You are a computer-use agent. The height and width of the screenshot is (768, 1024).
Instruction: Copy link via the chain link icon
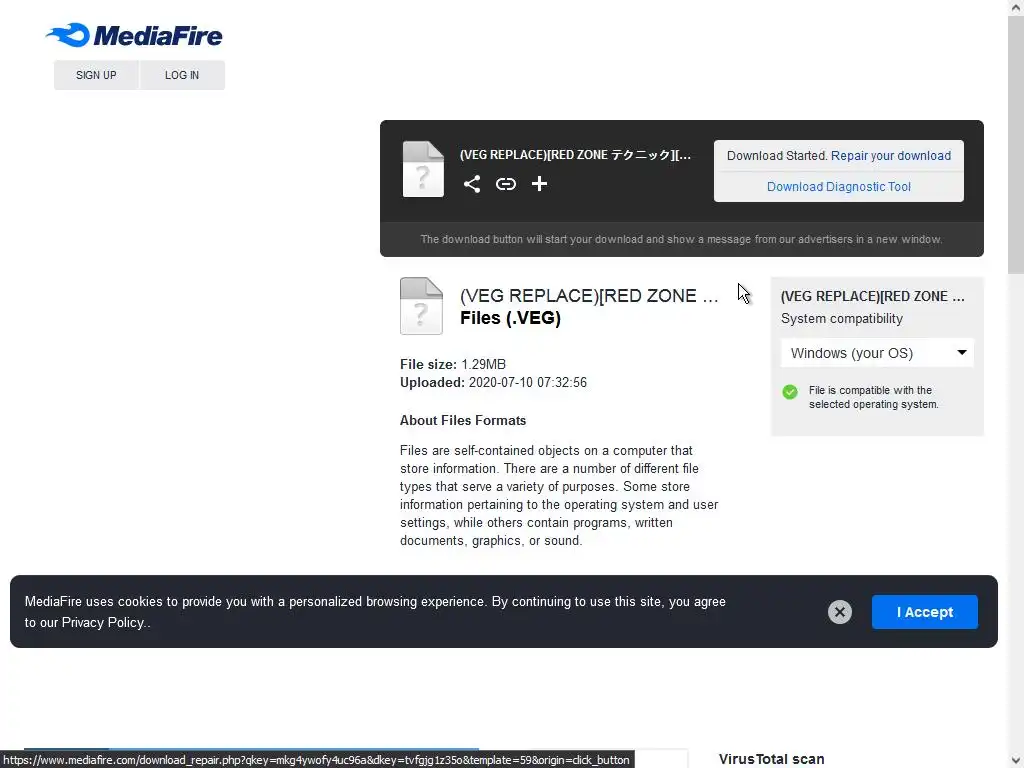(505, 184)
